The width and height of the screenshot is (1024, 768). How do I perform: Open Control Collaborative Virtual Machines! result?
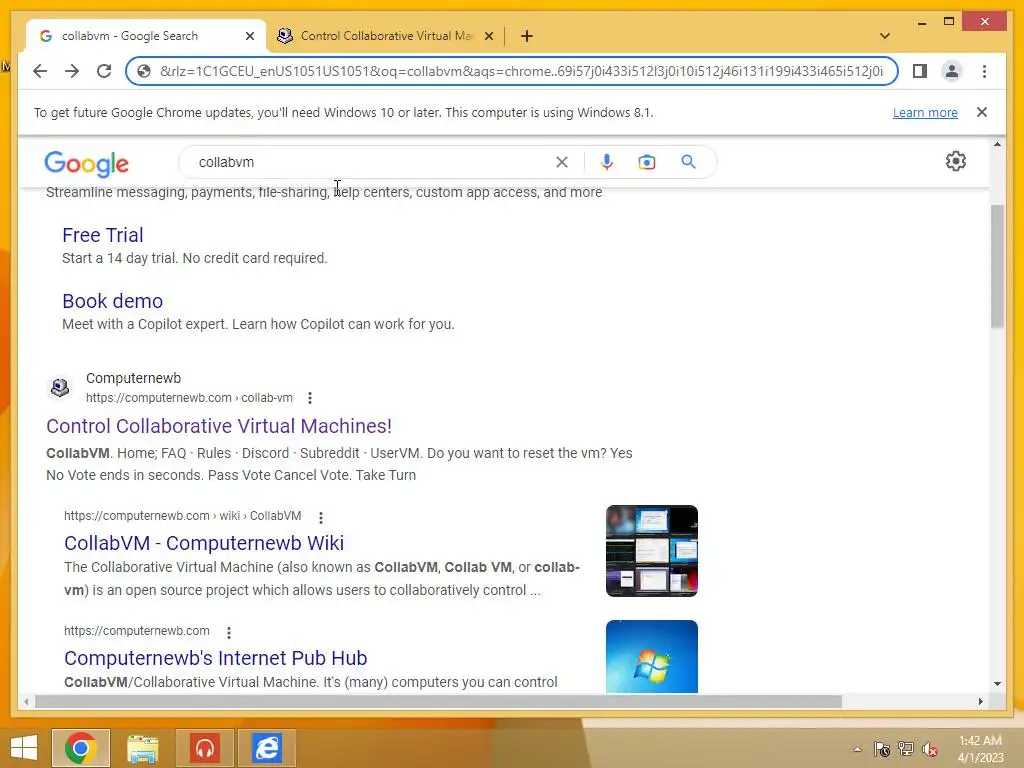pyautogui.click(x=219, y=426)
